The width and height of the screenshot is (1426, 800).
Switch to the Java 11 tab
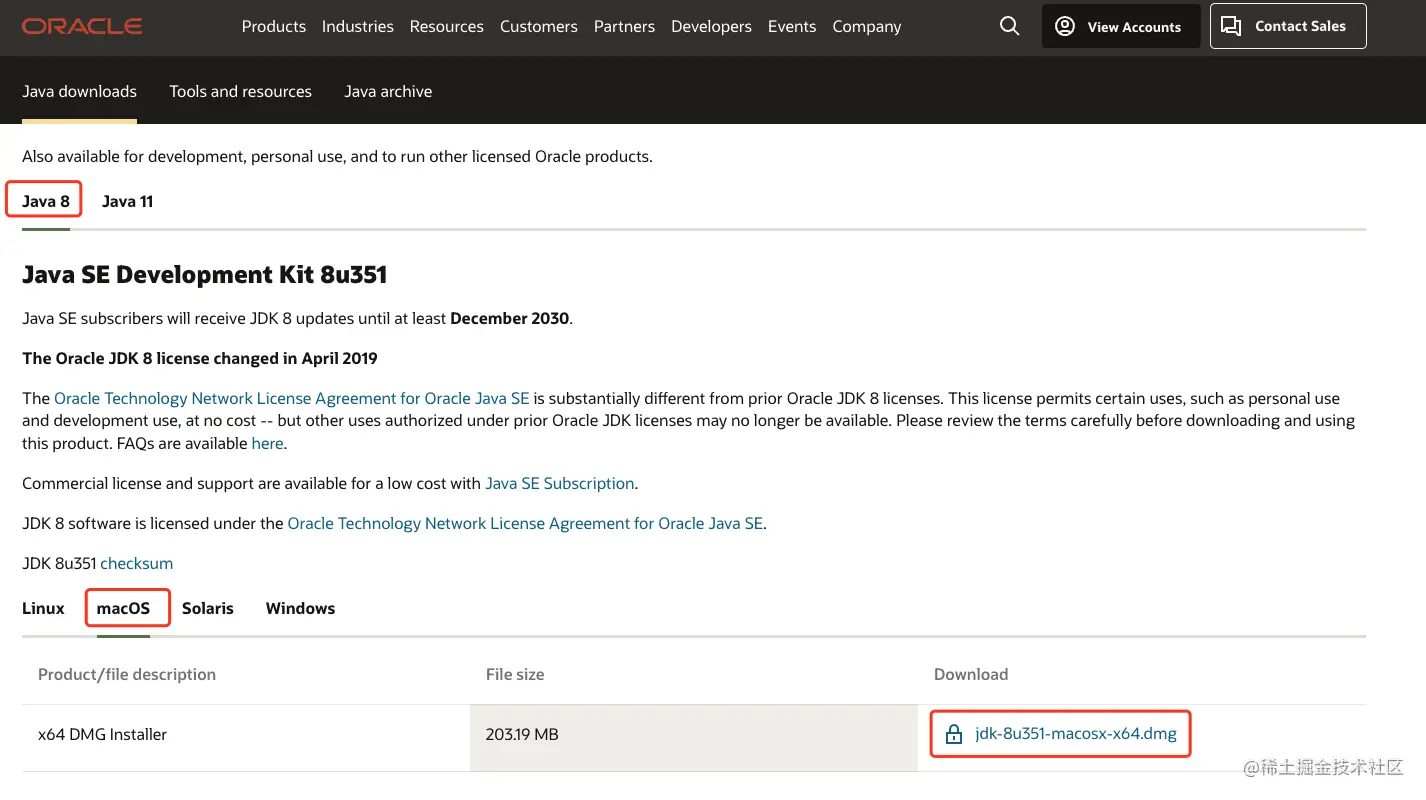coord(128,201)
